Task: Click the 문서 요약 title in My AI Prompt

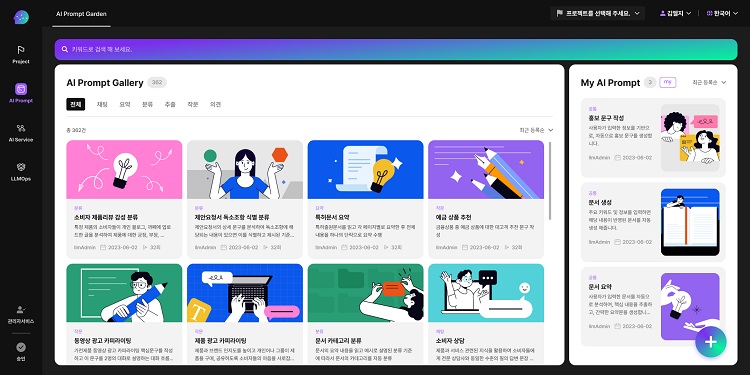Action: click(x=600, y=287)
